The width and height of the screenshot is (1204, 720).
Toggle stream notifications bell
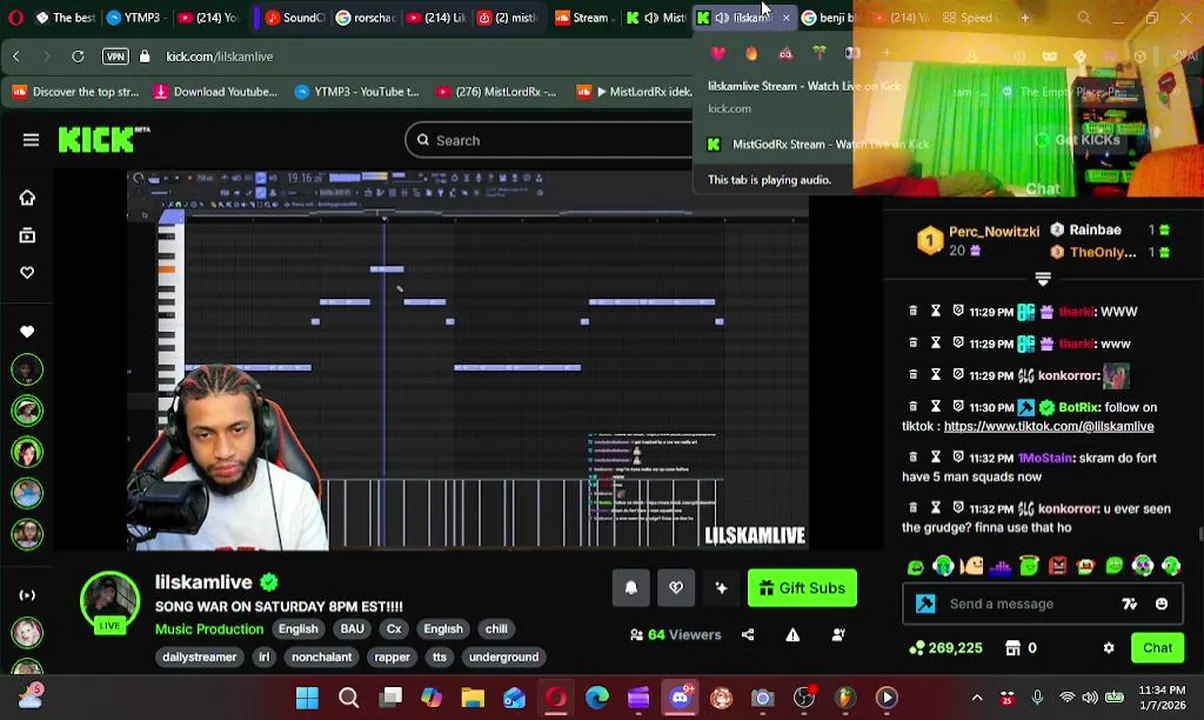pyautogui.click(x=631, y=588)
